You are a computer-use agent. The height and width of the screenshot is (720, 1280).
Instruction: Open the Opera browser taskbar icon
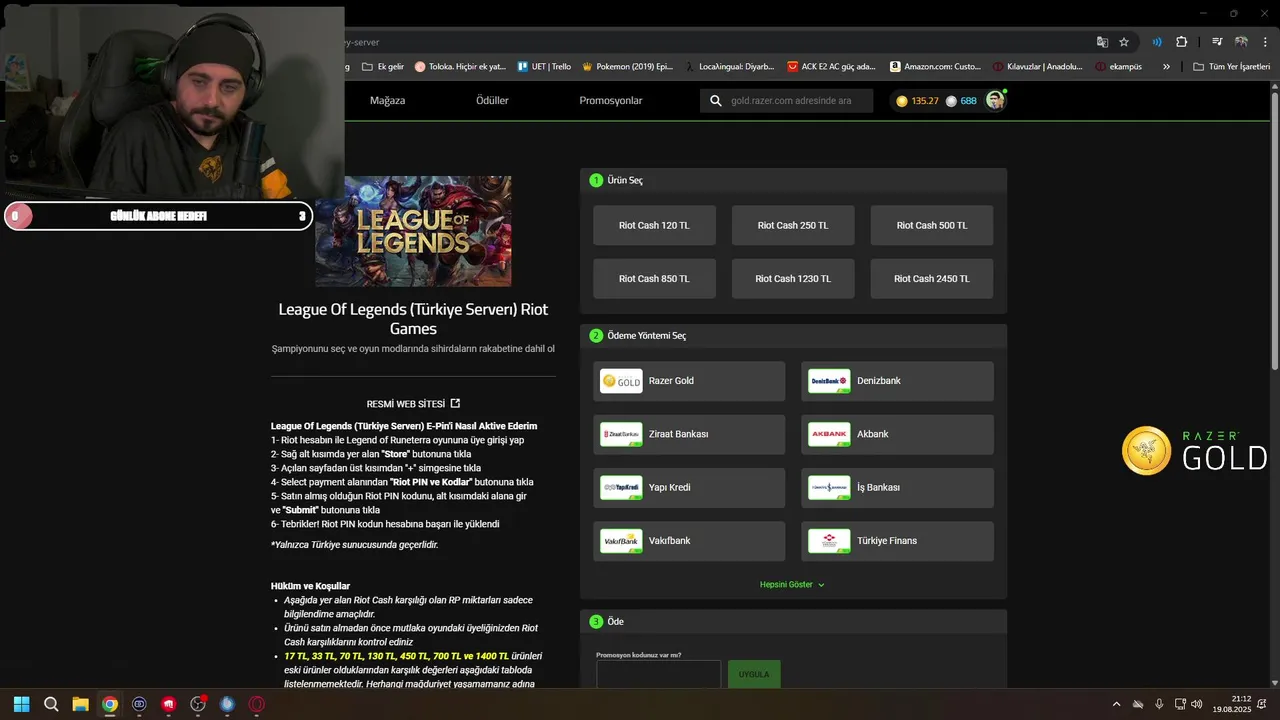257,704
